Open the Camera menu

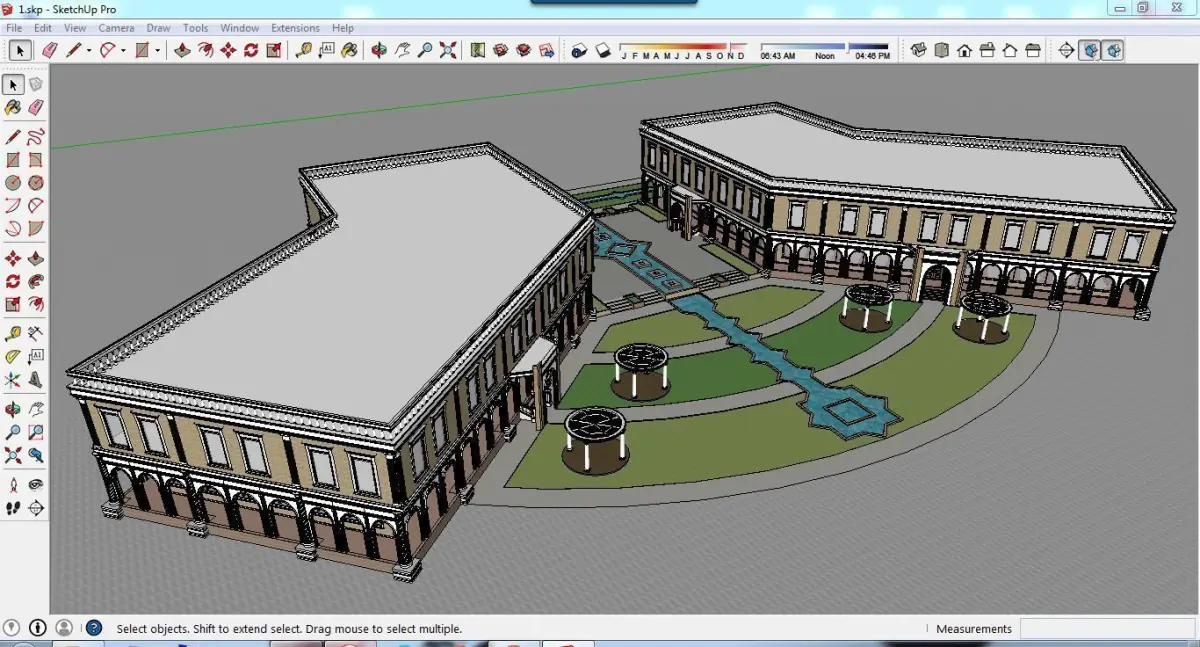(x=116, y=28)
